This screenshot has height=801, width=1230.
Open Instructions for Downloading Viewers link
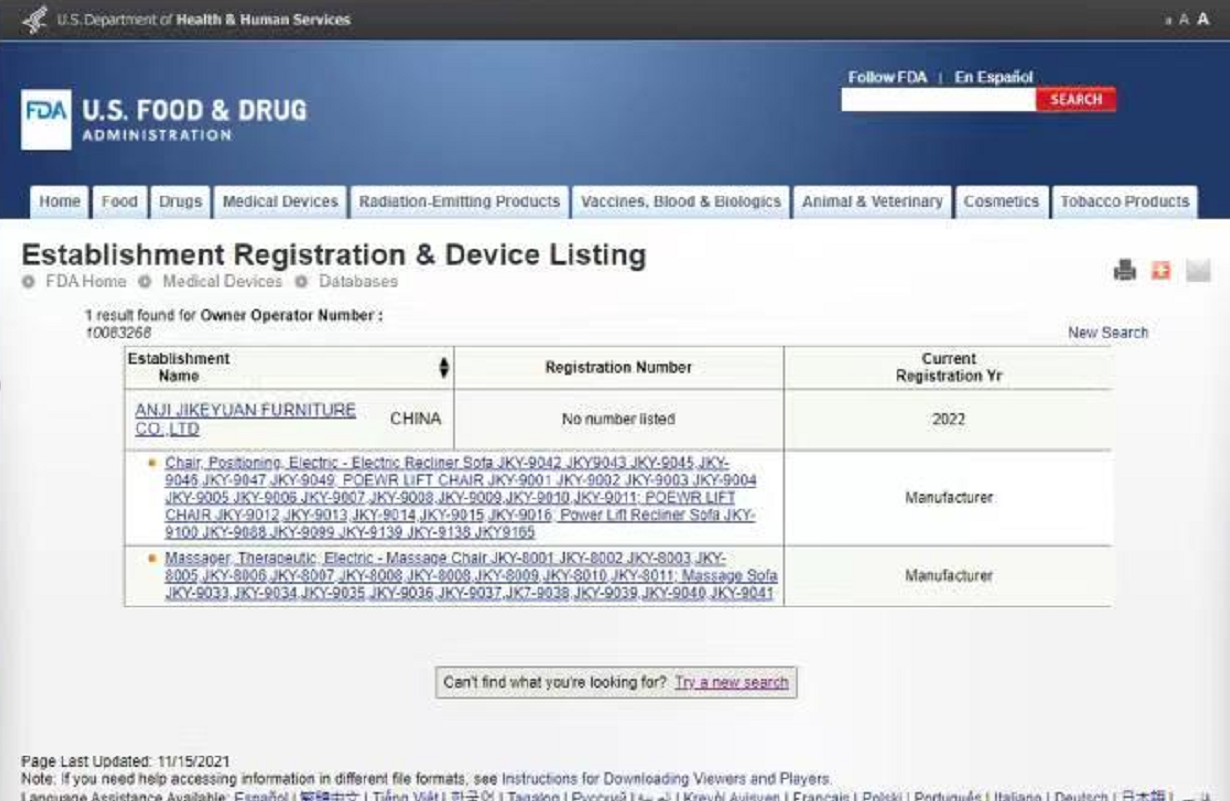click(x=665, y=778)
